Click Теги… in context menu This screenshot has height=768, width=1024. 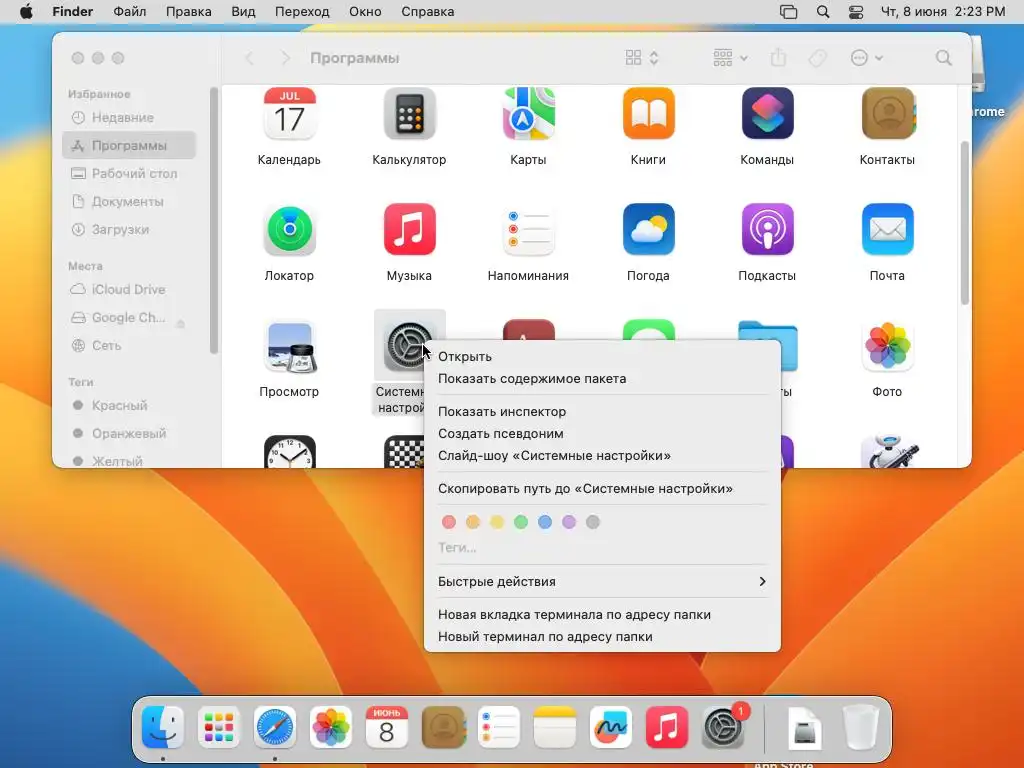click(457, 548)
